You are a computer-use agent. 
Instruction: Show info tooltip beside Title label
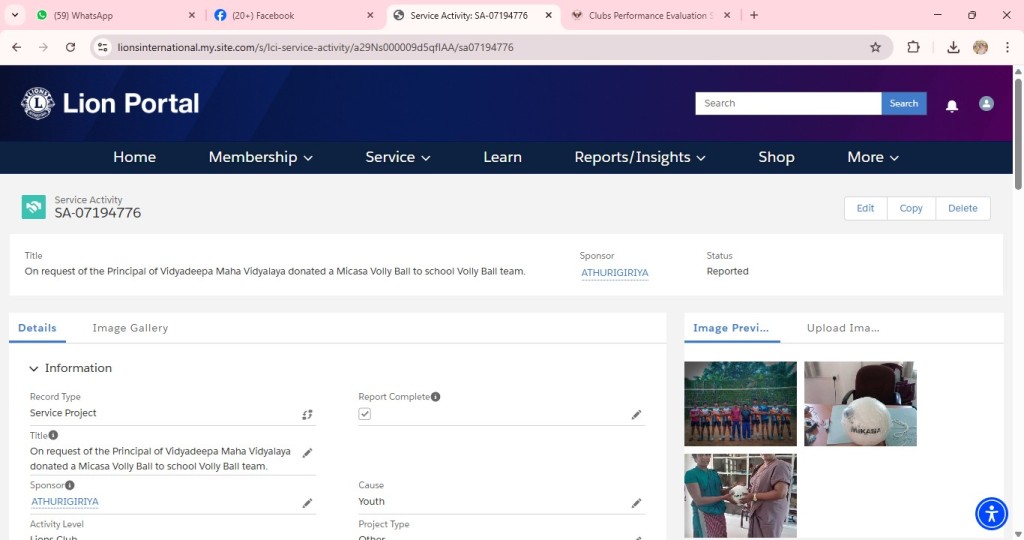coord(54,435)
